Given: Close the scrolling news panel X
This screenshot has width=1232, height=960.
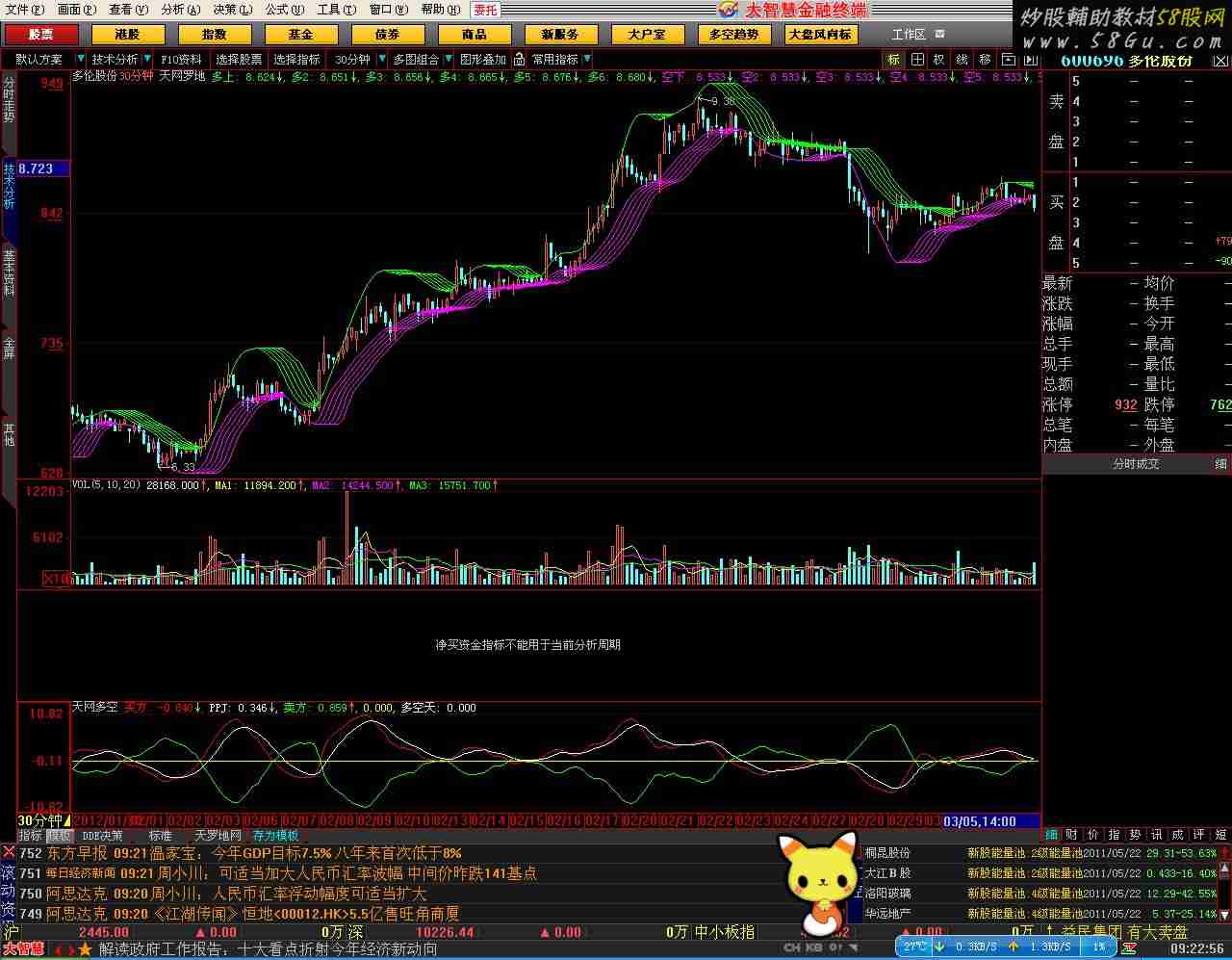Looking at the screenshot, I should (9, 852).
